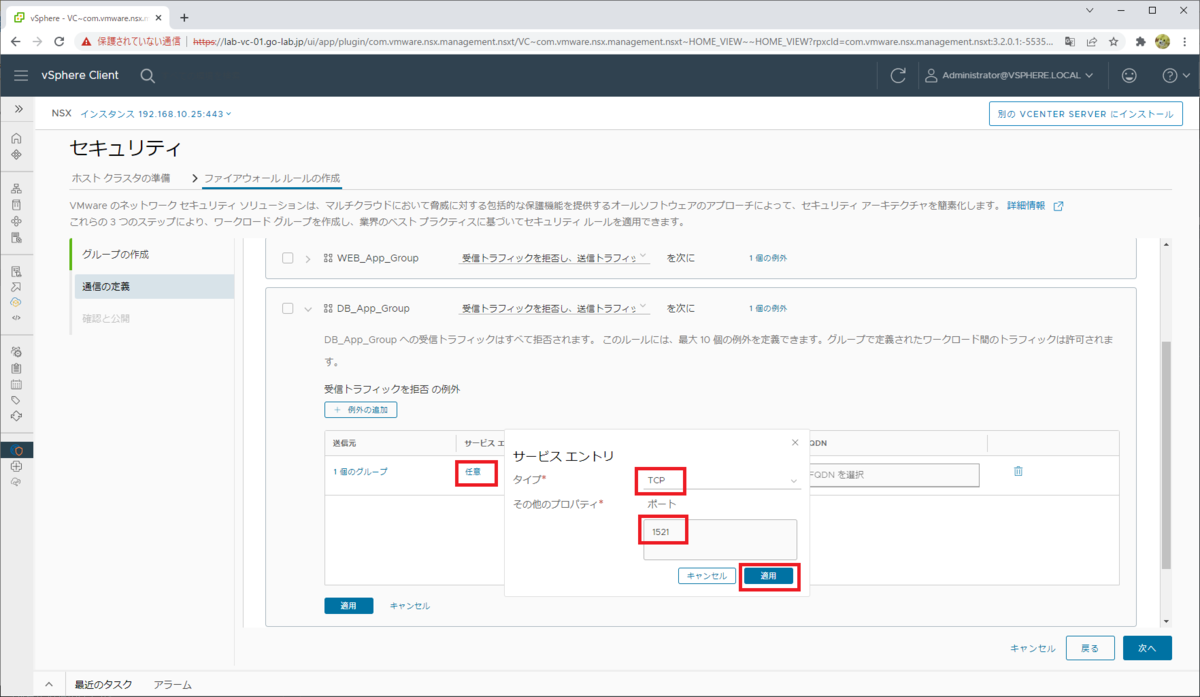
Task: Open the vSphere Client hamburger menu
Action: (22, 75)
